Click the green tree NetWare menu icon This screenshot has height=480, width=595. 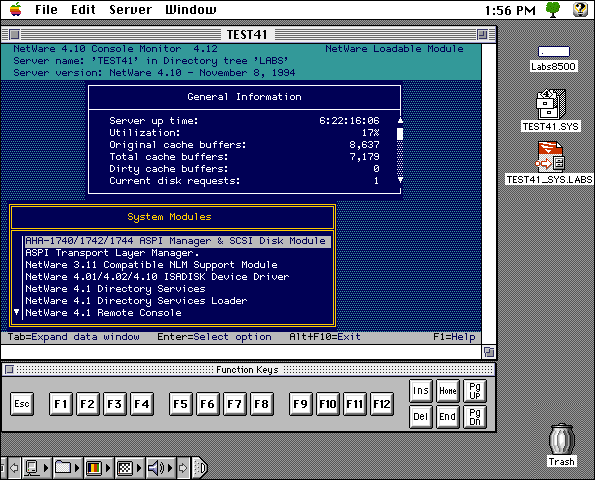coord(553,9)
